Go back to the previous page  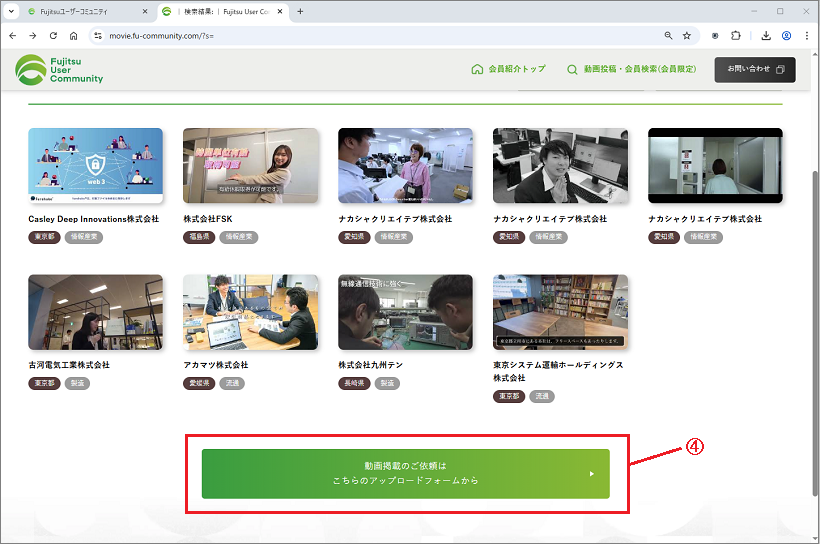pos(13,36)
